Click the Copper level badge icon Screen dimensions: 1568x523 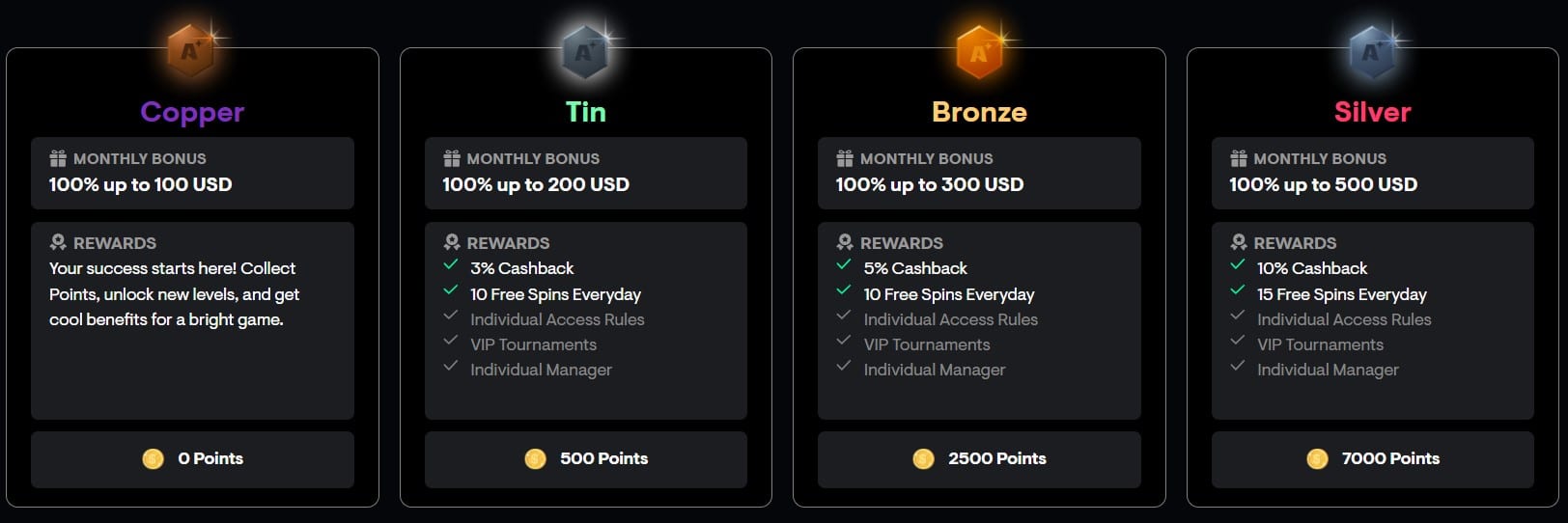tap(191, 51)
